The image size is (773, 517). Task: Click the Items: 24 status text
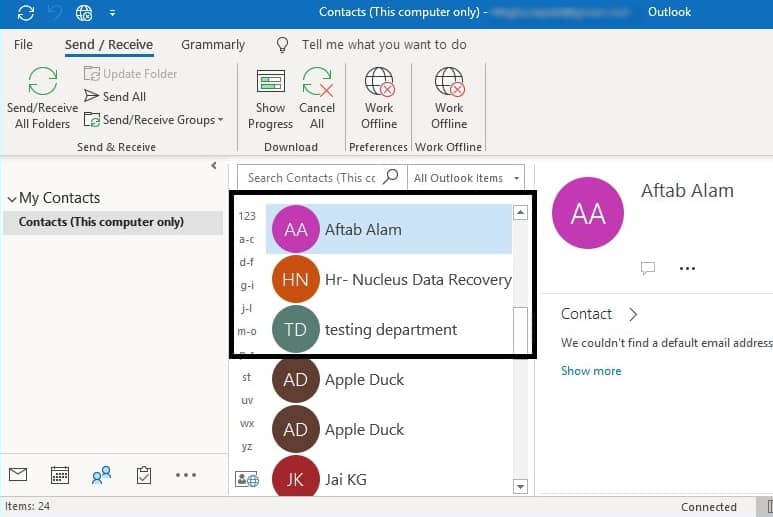[28, 506]
